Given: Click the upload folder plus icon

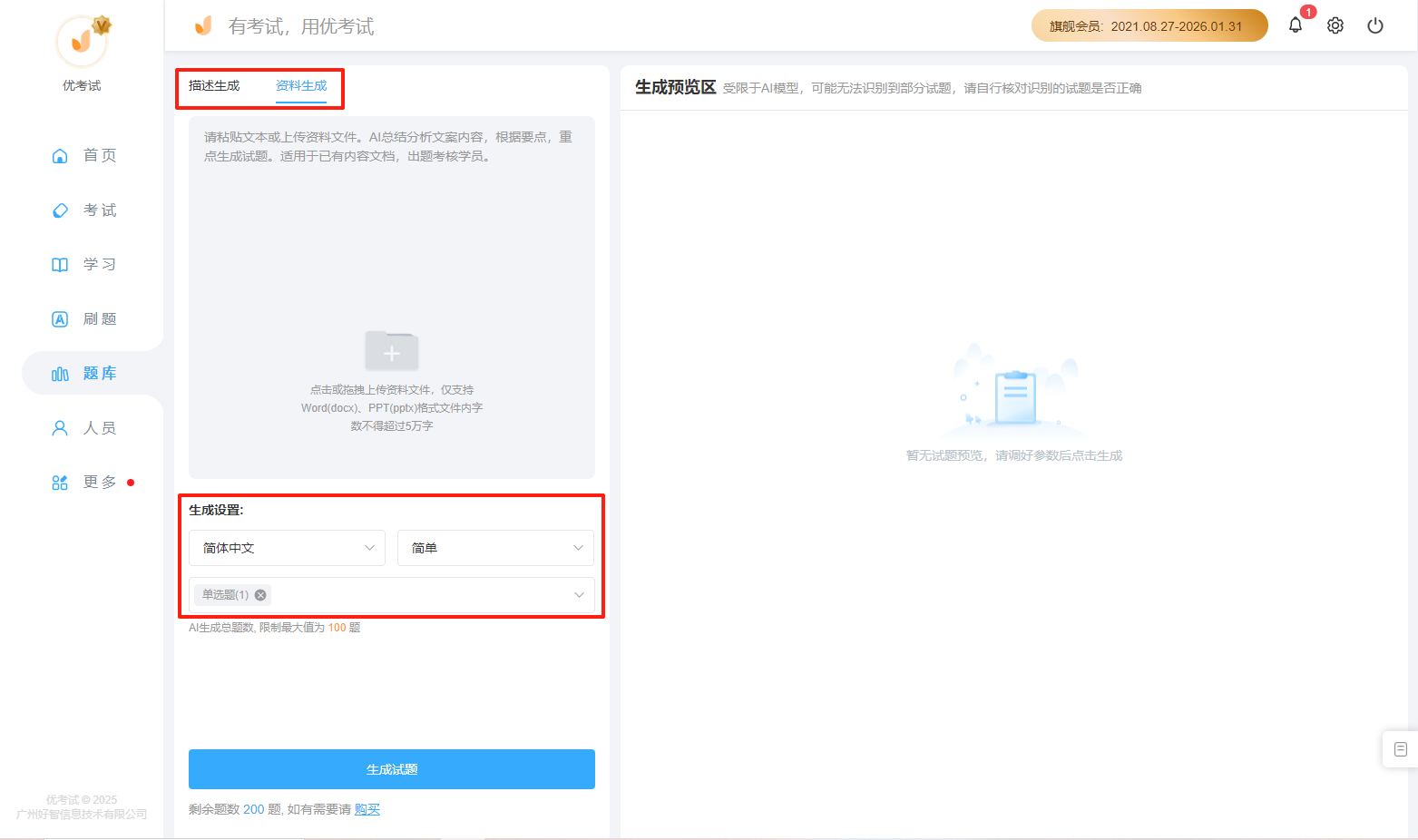Looking at the screenshot, I should coord(392,351).
